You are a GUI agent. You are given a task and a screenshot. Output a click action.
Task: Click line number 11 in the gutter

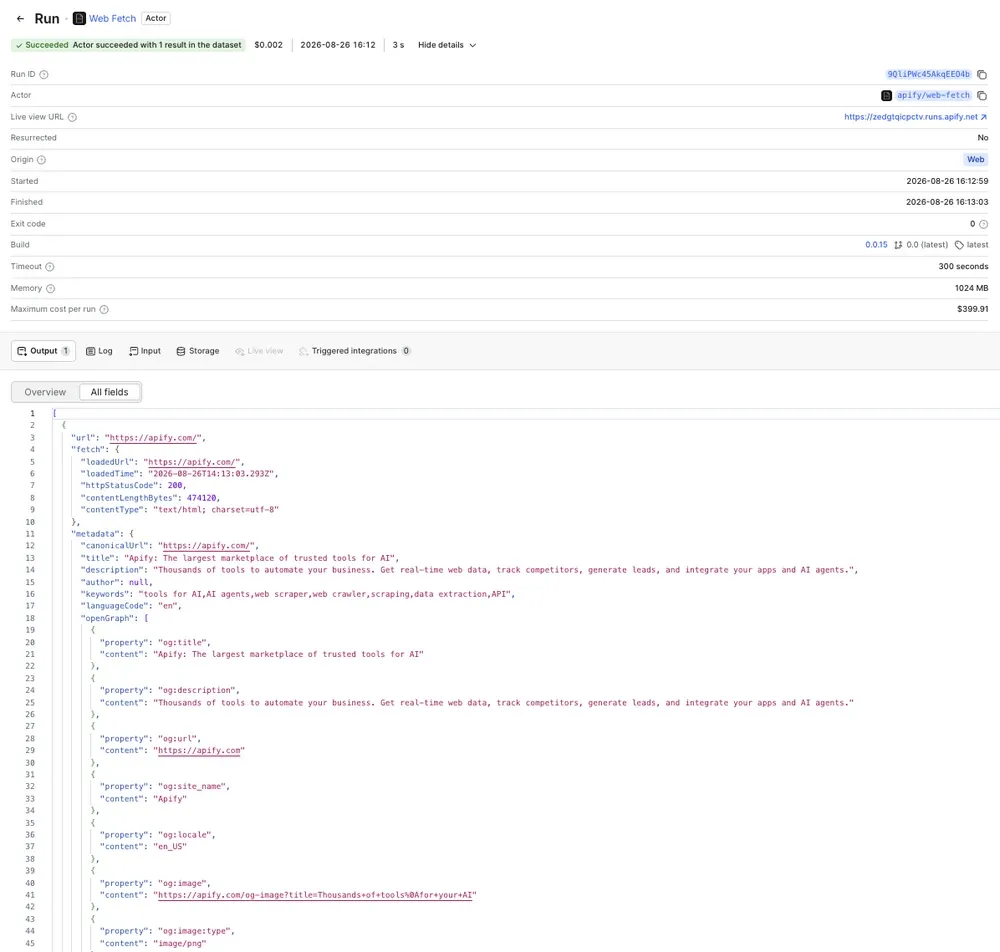click(30, 534)
